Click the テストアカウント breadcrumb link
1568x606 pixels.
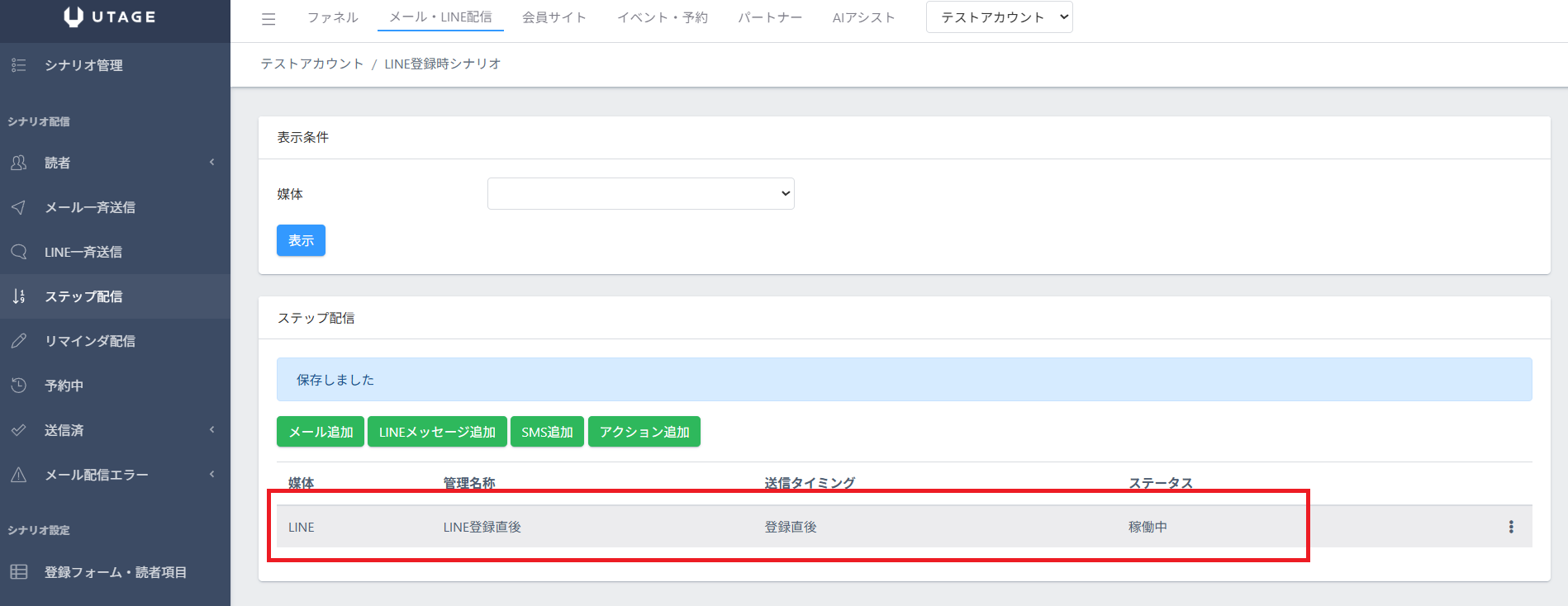[x=312, y=64]
